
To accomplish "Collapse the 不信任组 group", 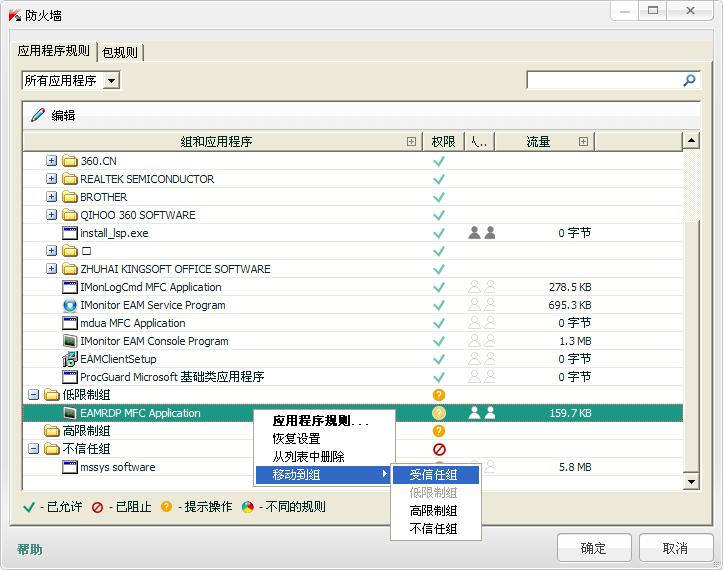I will tap(34, 449).
